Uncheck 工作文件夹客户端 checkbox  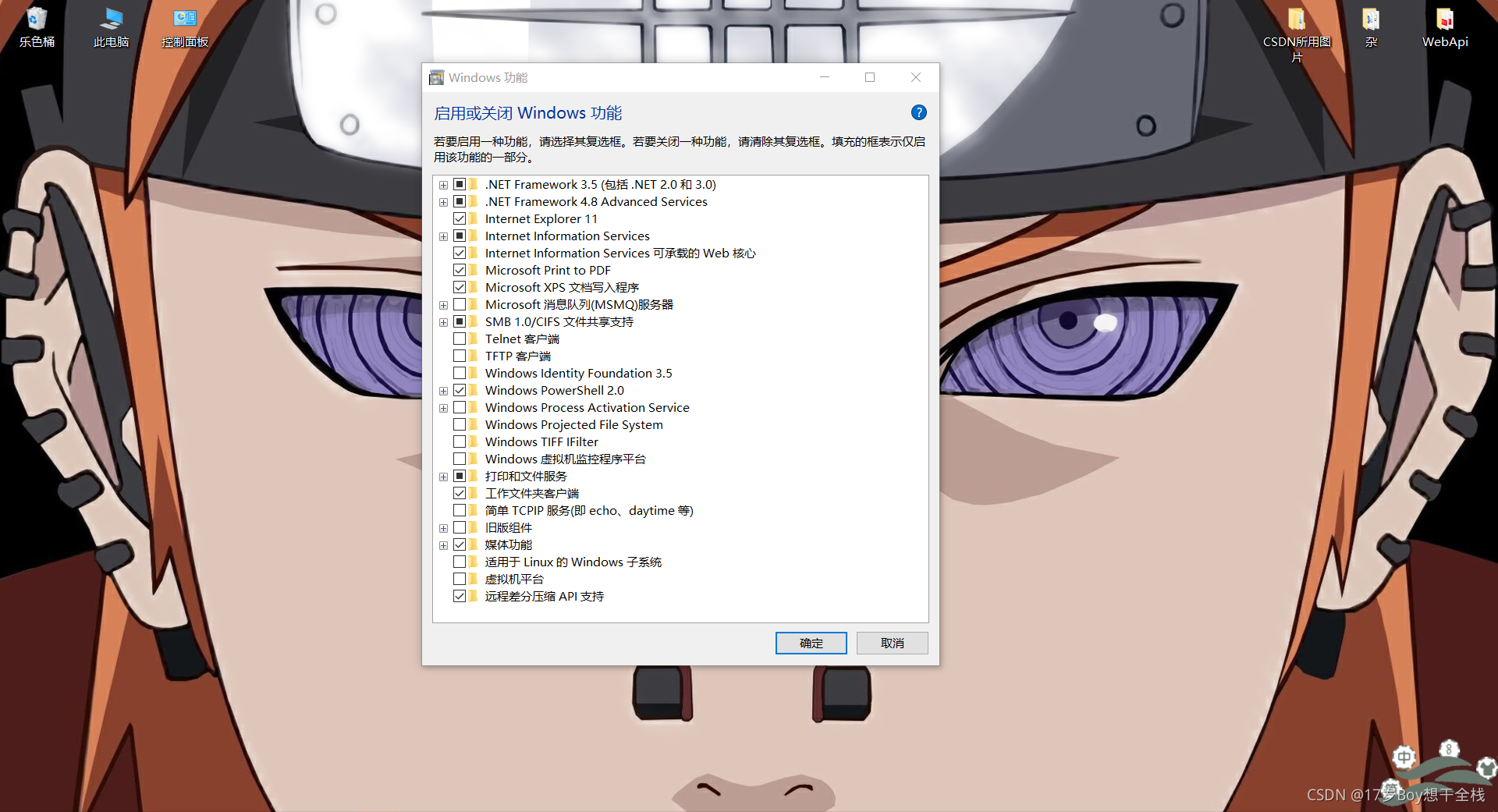click(460, 493)
